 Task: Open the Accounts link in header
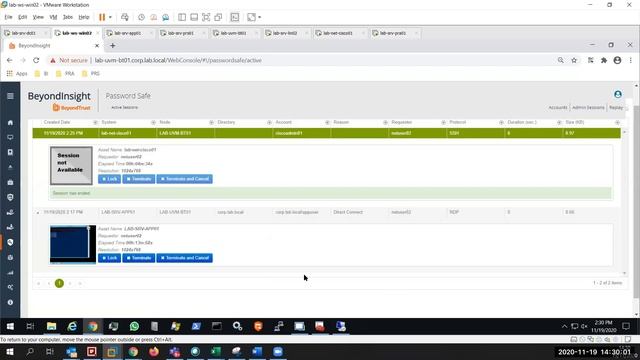(x=558, y=107)
